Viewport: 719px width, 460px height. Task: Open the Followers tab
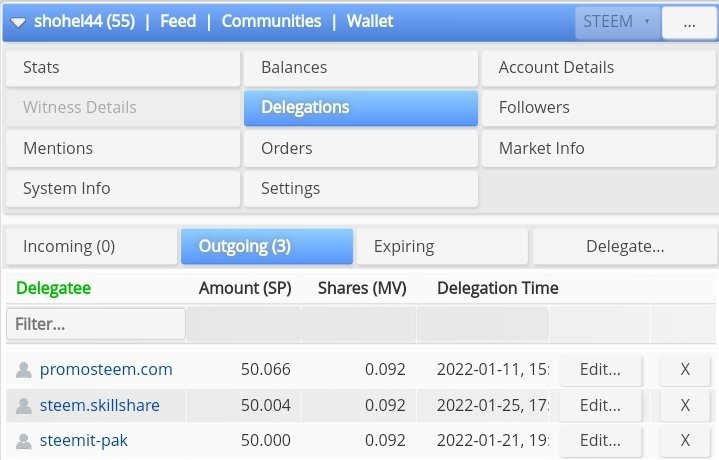point(598,108)
